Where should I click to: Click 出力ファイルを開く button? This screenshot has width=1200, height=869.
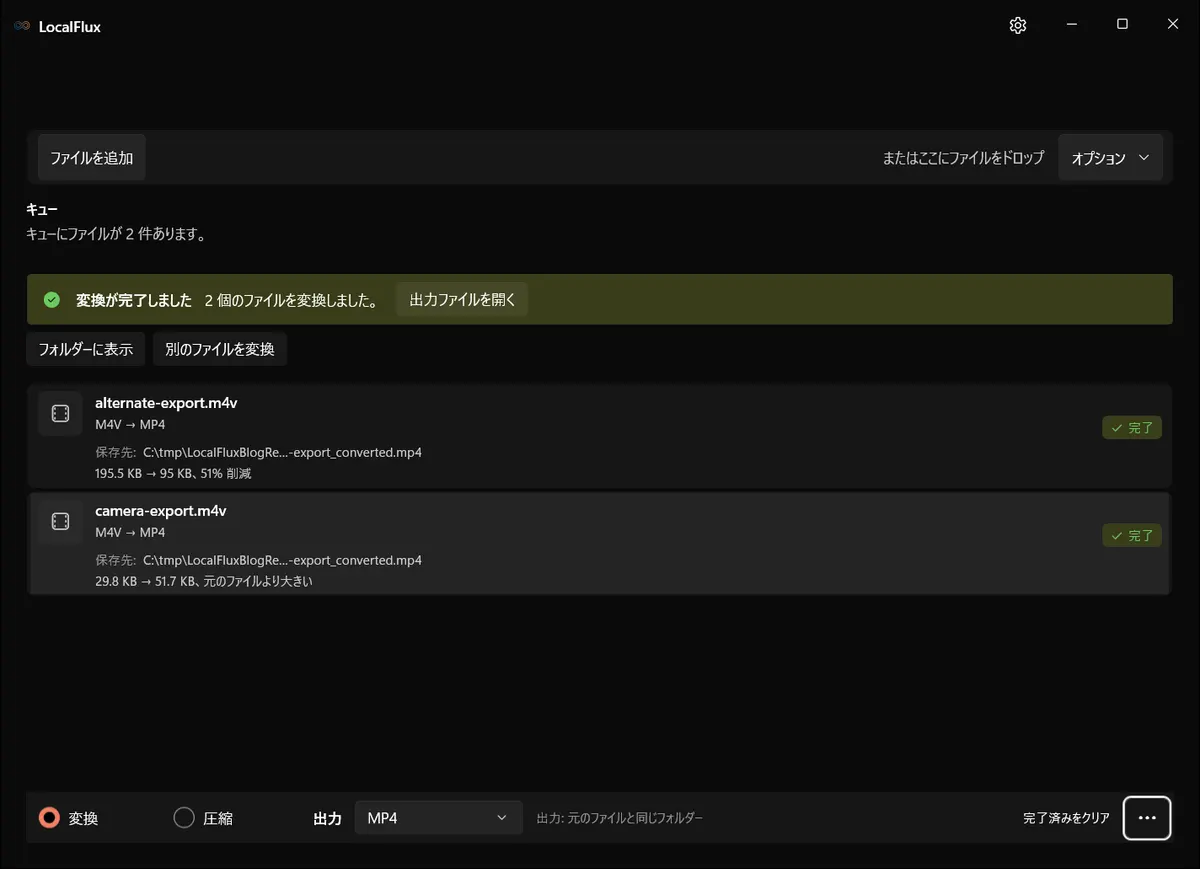(x=462, y=300)
